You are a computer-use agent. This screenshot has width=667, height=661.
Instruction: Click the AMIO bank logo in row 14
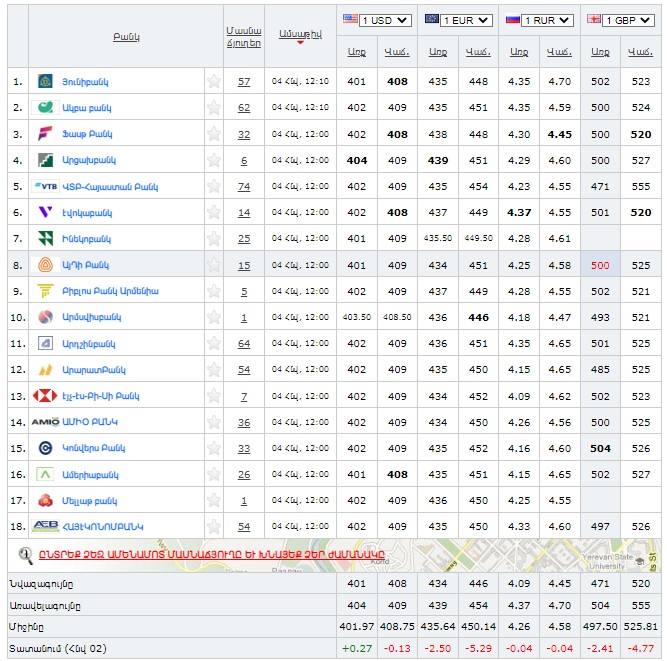tap(46, 422)
